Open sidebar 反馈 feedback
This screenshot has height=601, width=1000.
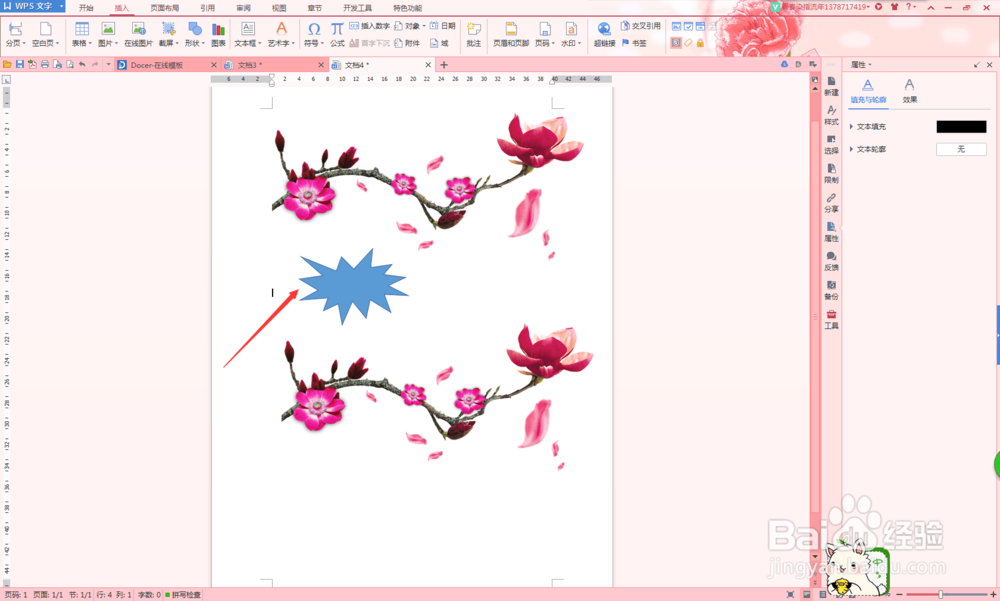(831, 261)
